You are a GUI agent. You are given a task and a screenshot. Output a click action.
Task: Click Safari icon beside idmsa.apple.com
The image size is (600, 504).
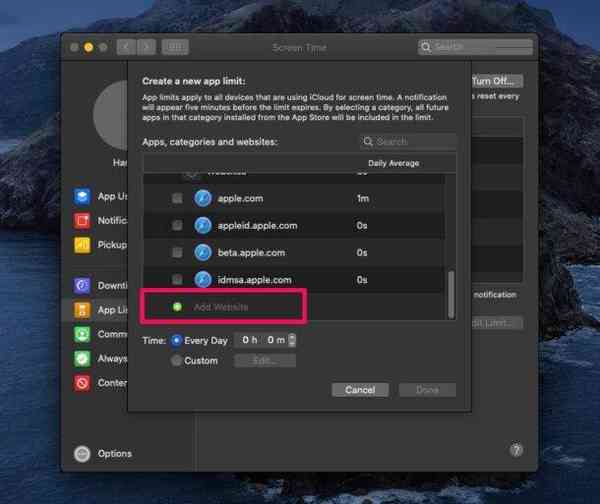pyautogui.click(x=203, y=280)
